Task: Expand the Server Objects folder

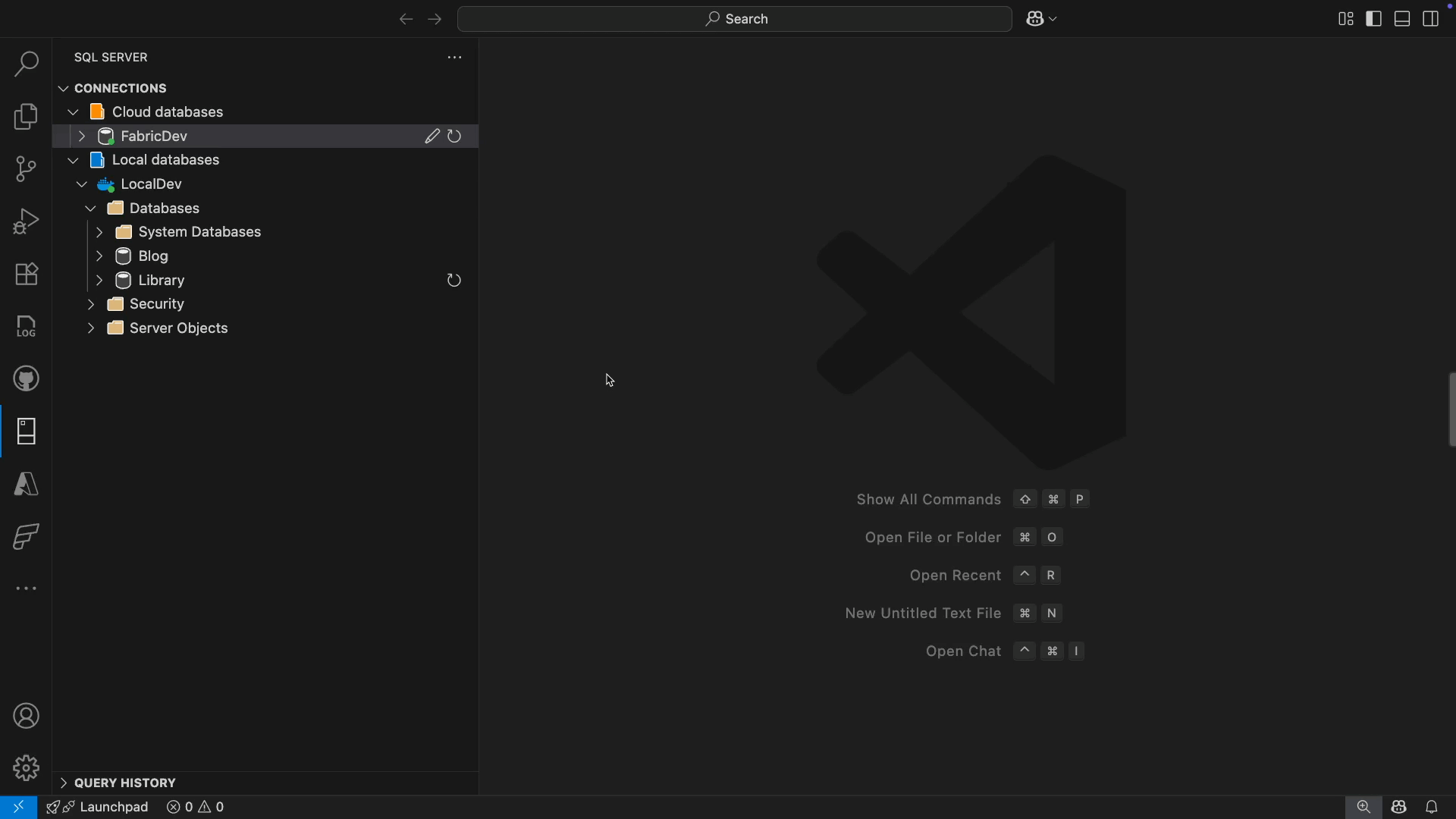Action: 90,328
